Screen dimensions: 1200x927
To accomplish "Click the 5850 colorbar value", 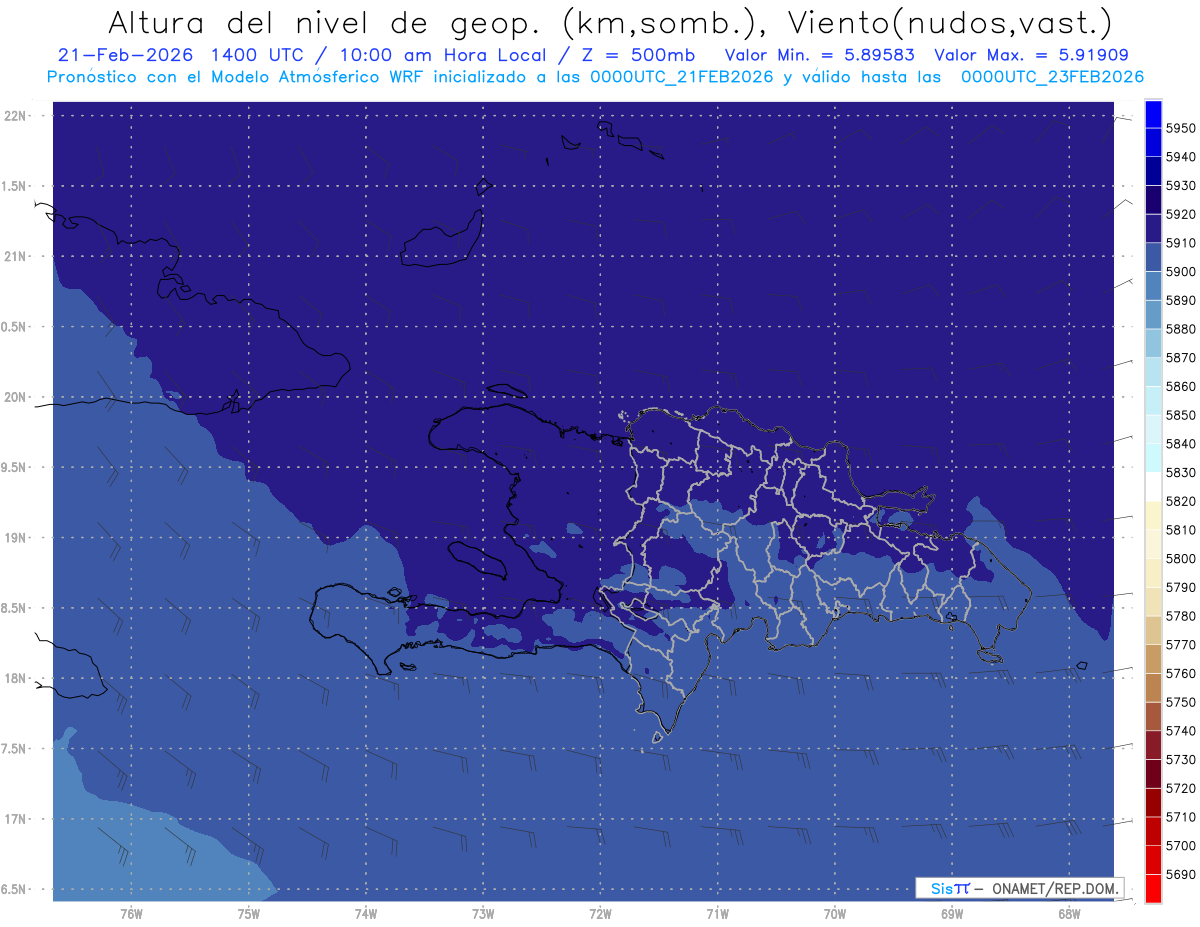I will (x=1180, y=415).
